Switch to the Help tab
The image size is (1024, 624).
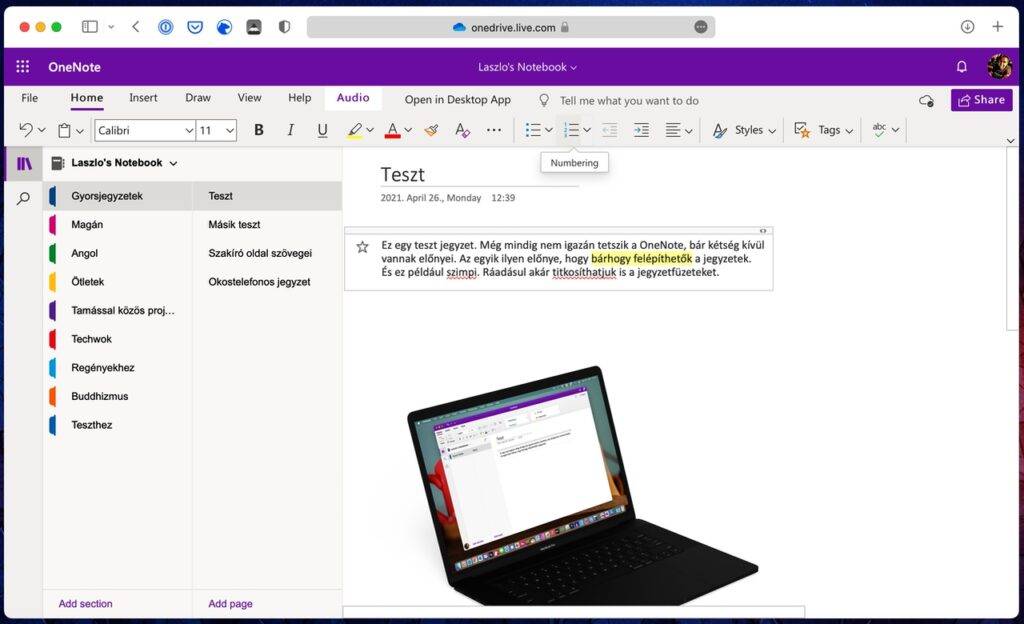[x=300, y=98]
